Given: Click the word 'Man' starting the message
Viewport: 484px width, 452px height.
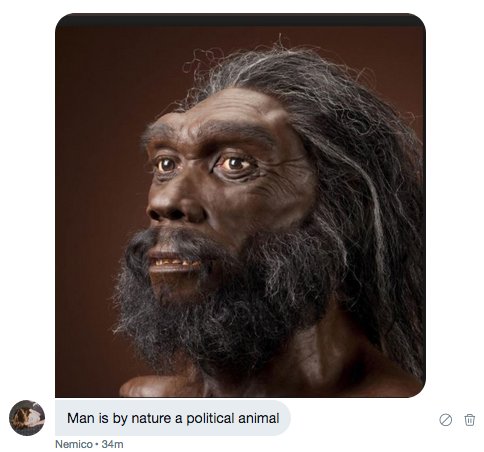Looking at the screenshot, I should coord(81,418).
